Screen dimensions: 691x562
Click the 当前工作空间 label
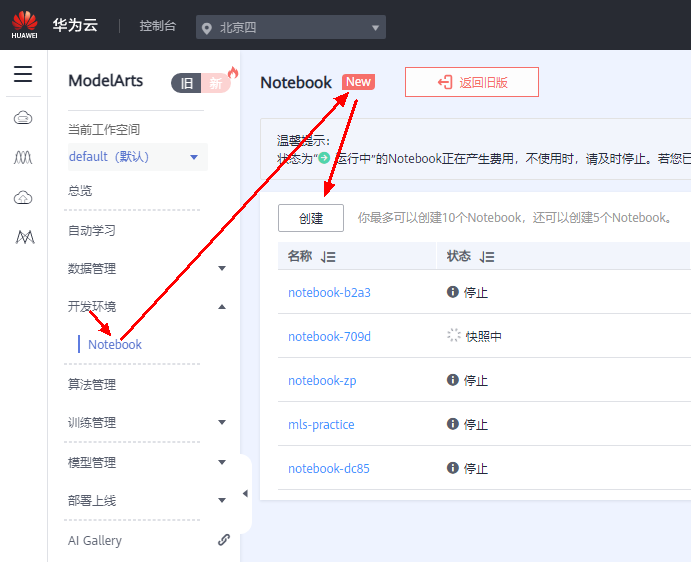[104, 130]
